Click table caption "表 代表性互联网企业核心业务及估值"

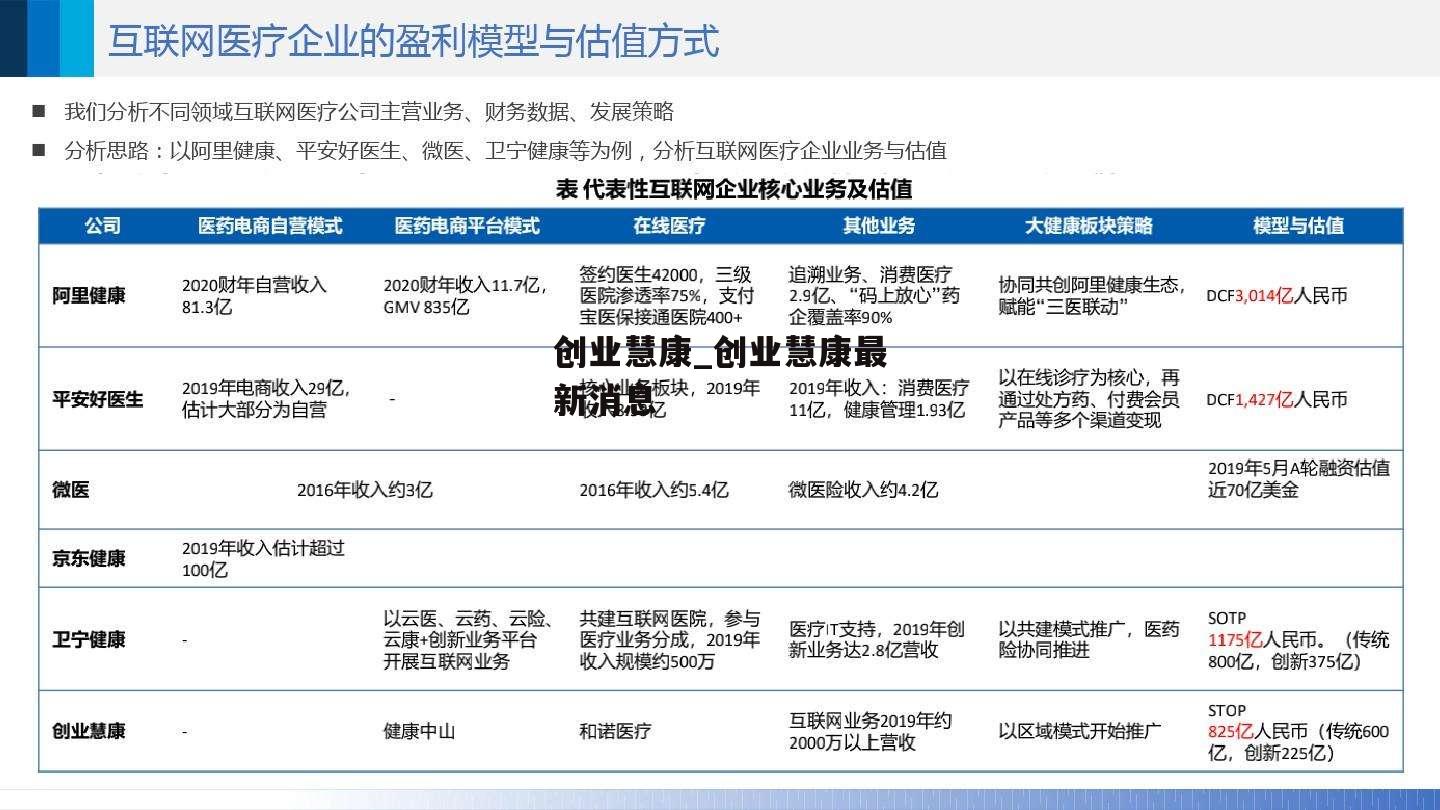point(733,188)
